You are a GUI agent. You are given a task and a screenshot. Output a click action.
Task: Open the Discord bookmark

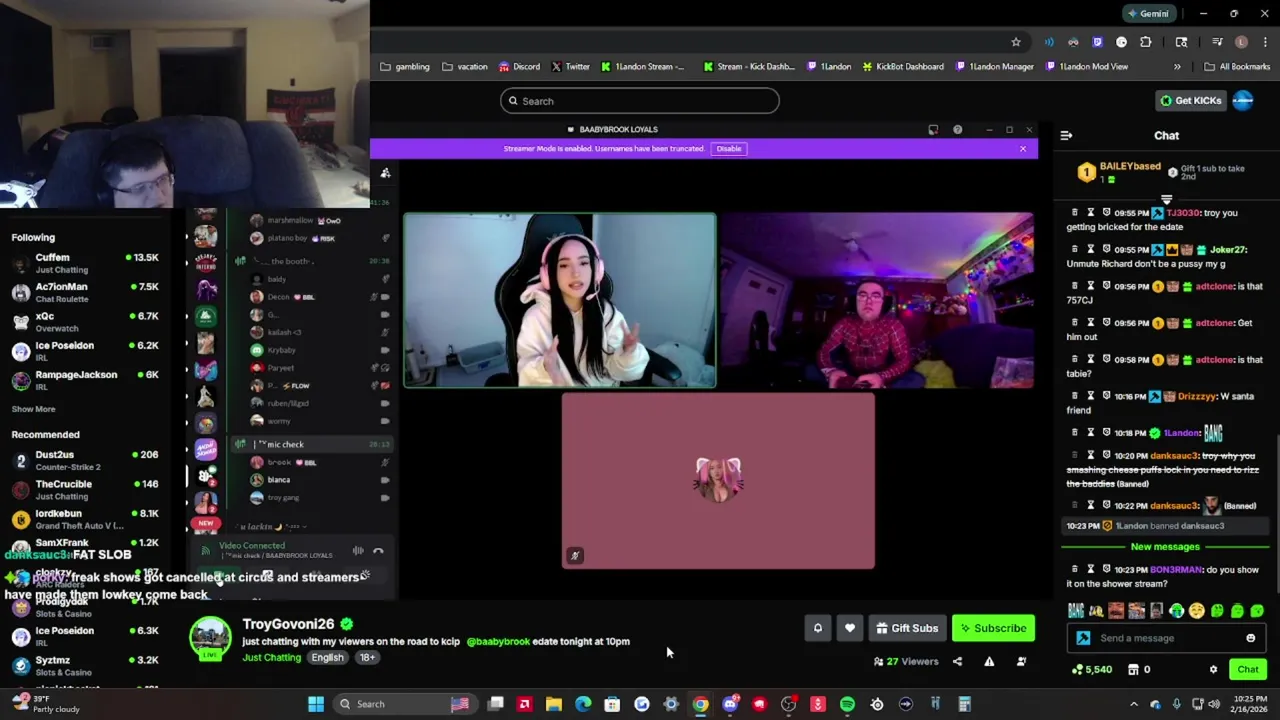pos(519,66)
